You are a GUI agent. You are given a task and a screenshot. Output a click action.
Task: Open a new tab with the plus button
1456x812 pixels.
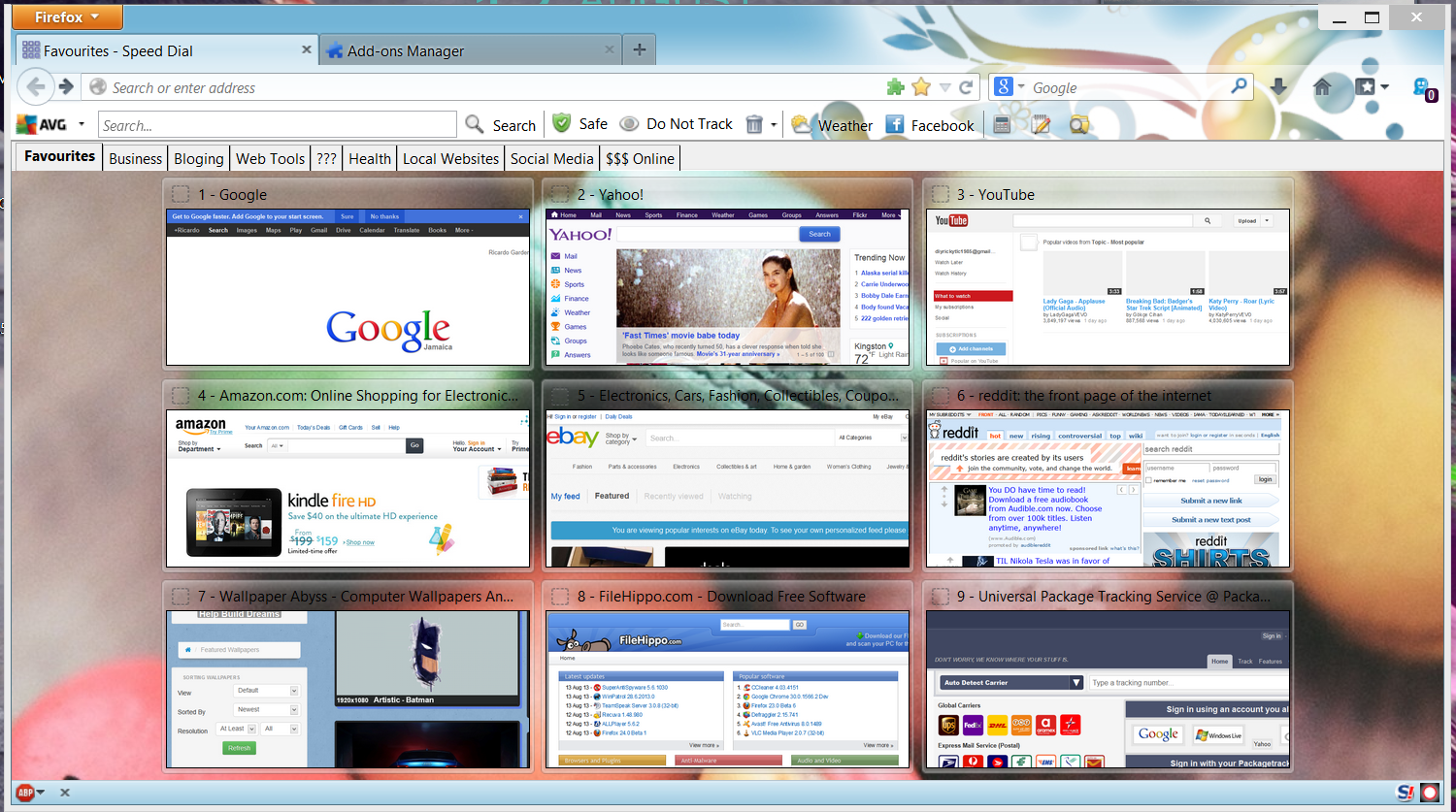[639, 49]
